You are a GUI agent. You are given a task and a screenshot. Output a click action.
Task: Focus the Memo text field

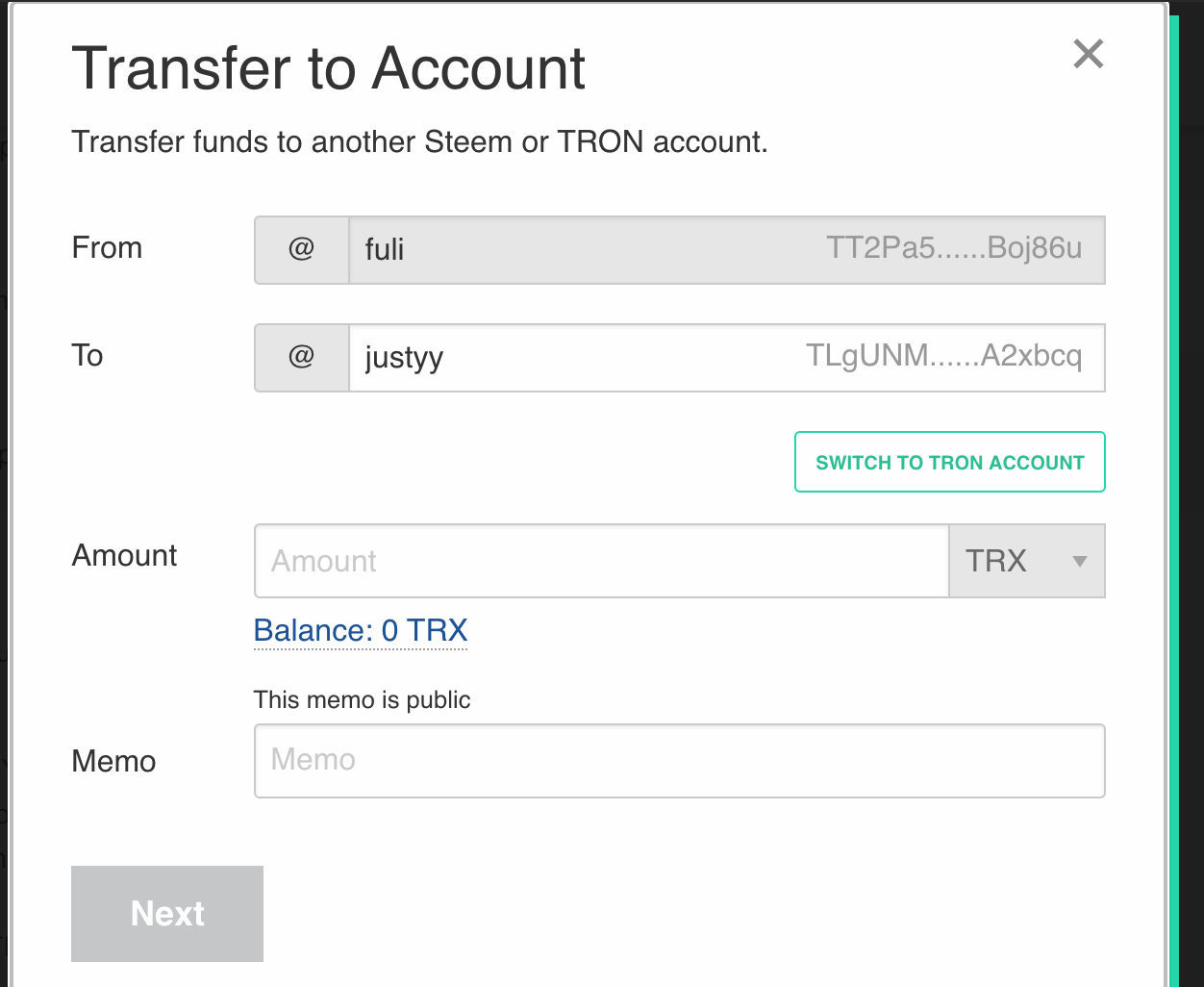coord(679,761)
